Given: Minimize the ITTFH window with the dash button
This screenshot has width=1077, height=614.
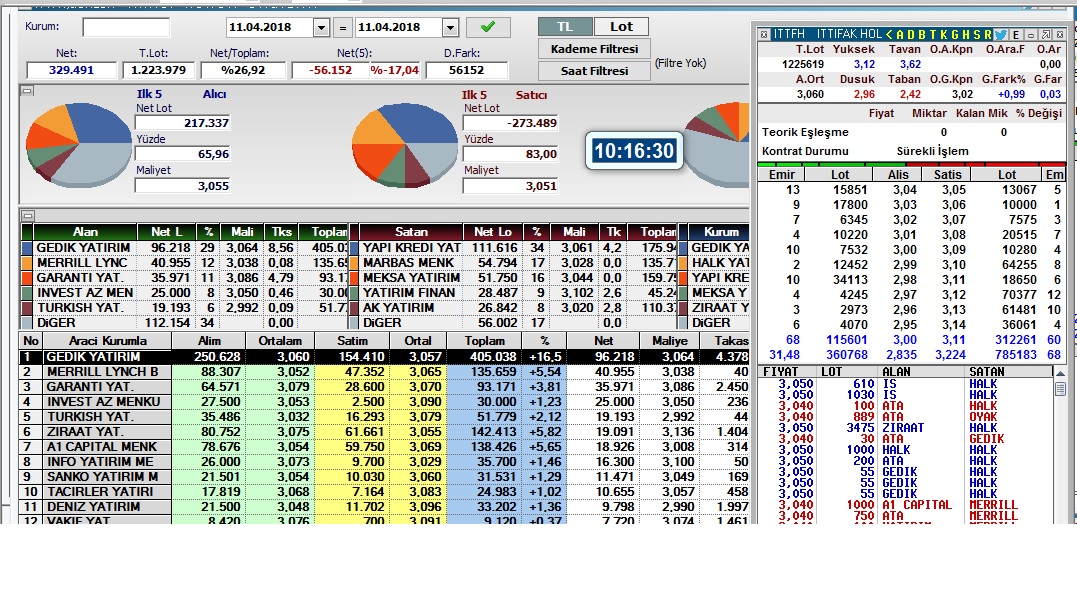Looking at the screenshot, I should click(1031, 34).
